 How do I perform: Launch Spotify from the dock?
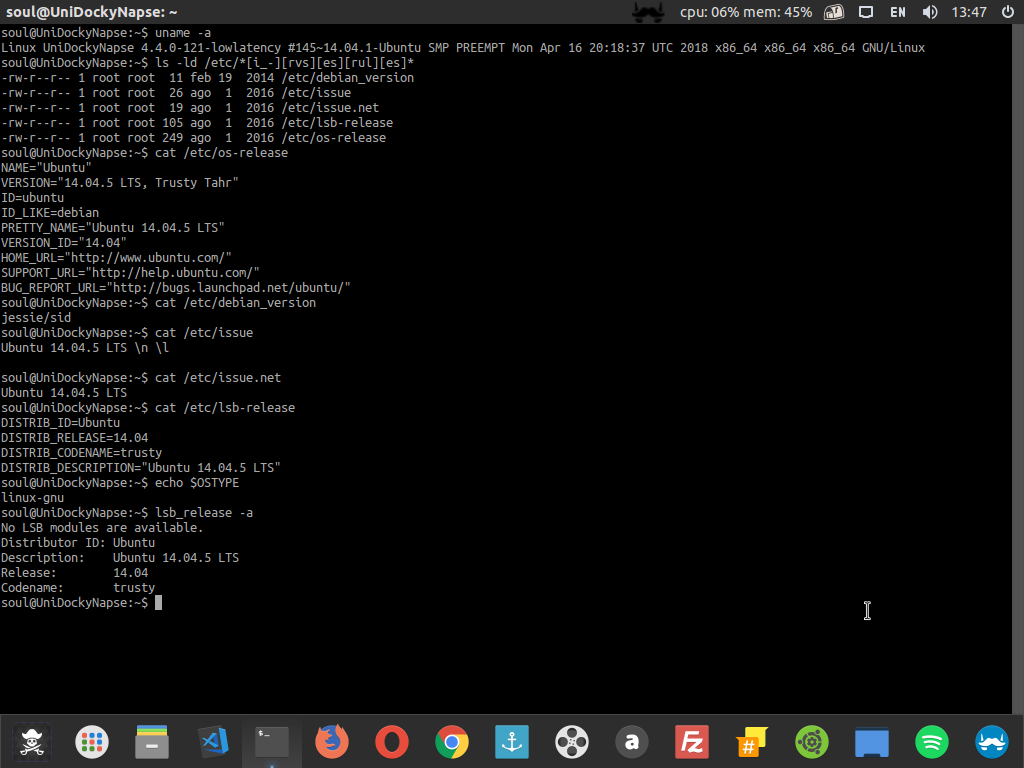tap(932, 743)
